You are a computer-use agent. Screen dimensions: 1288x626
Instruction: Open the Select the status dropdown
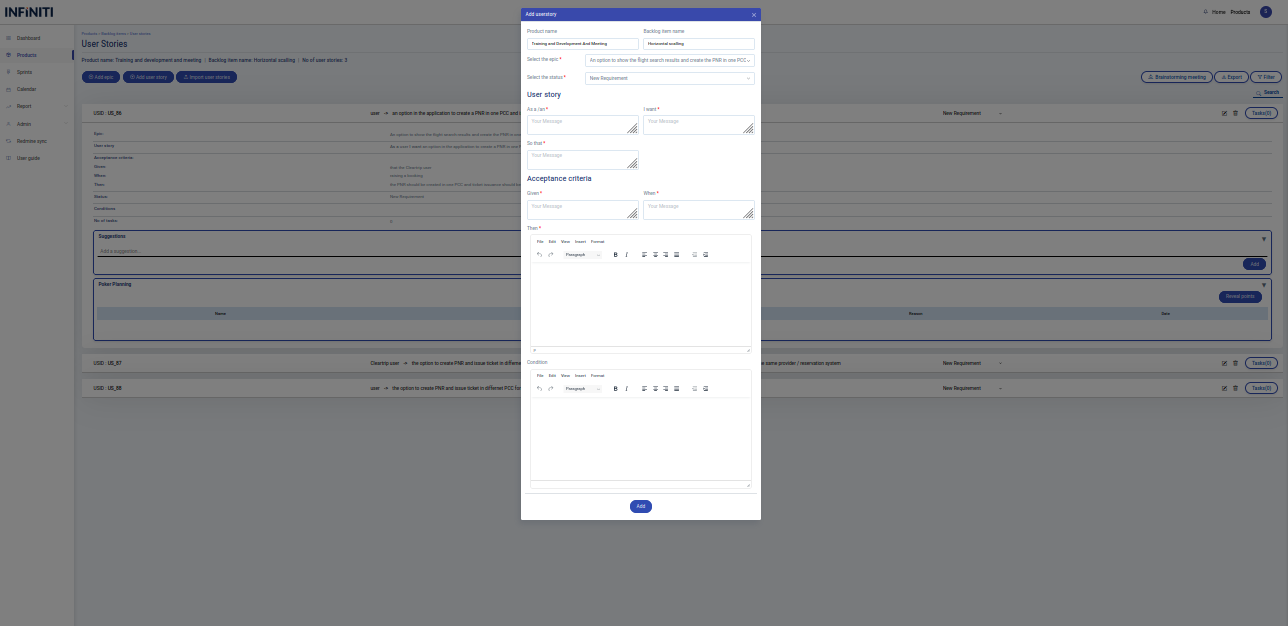click(x=669, y=78)
